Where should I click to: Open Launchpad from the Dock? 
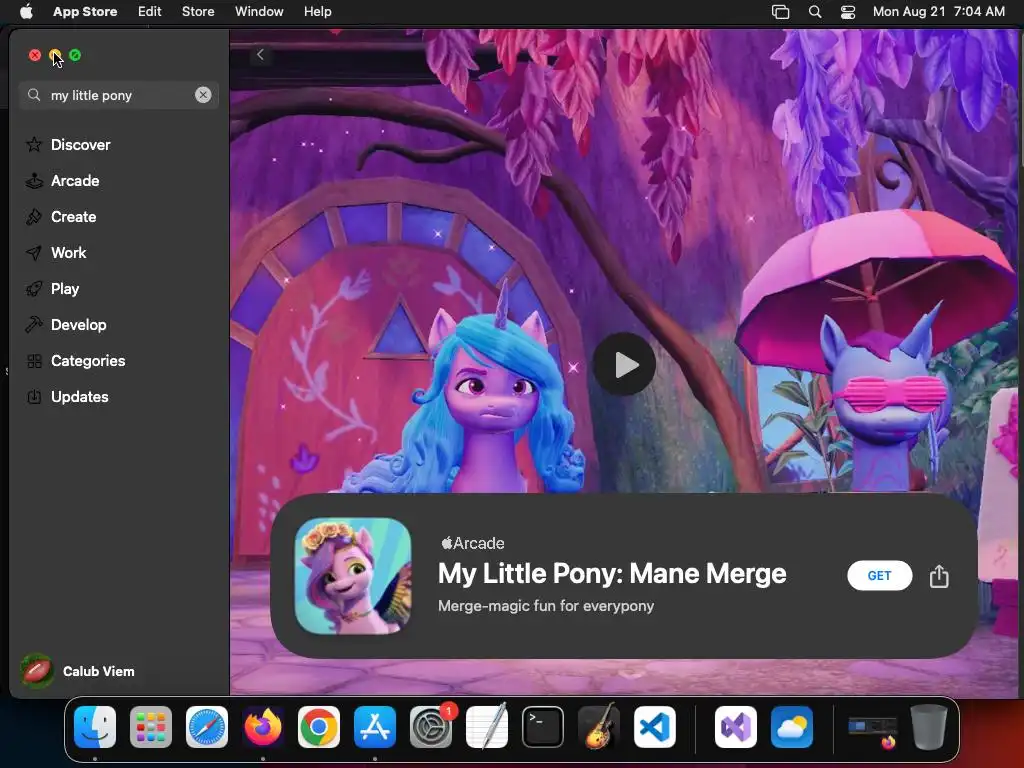[x=151, y=726]
